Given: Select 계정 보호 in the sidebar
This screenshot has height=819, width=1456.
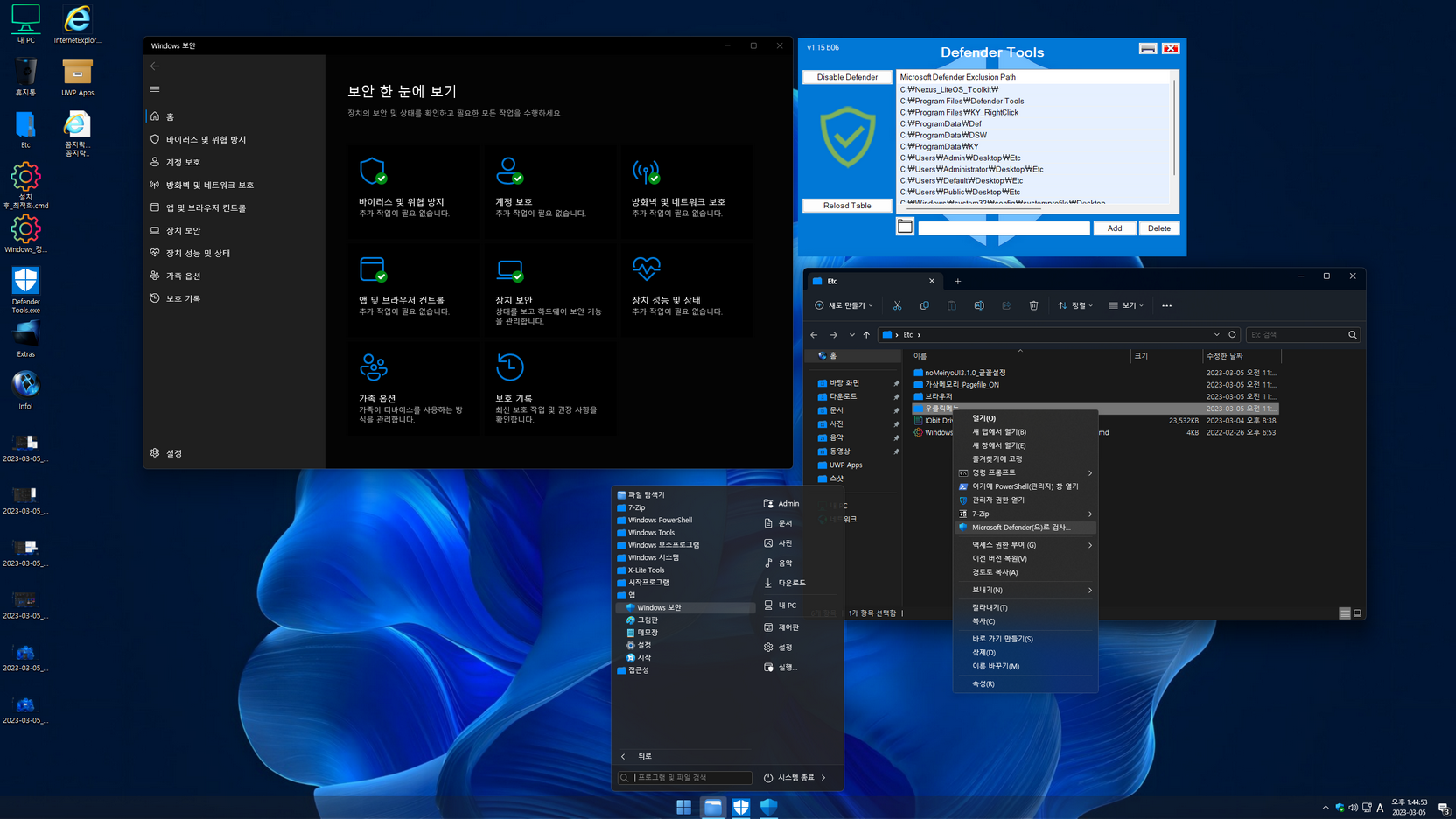Looking at the screenshot, I should 234,162.
